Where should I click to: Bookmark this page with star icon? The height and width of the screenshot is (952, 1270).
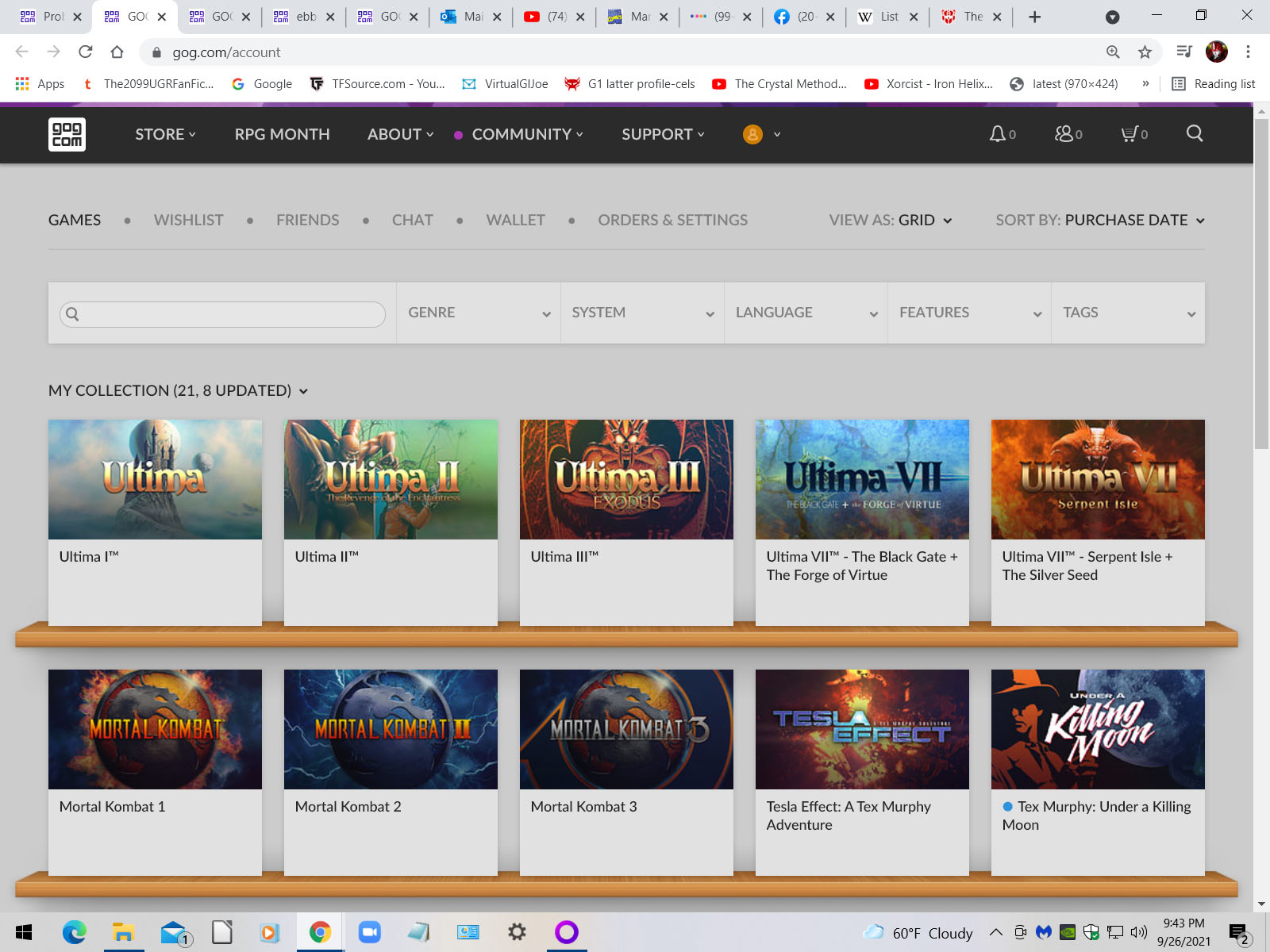coord(1145,52)
